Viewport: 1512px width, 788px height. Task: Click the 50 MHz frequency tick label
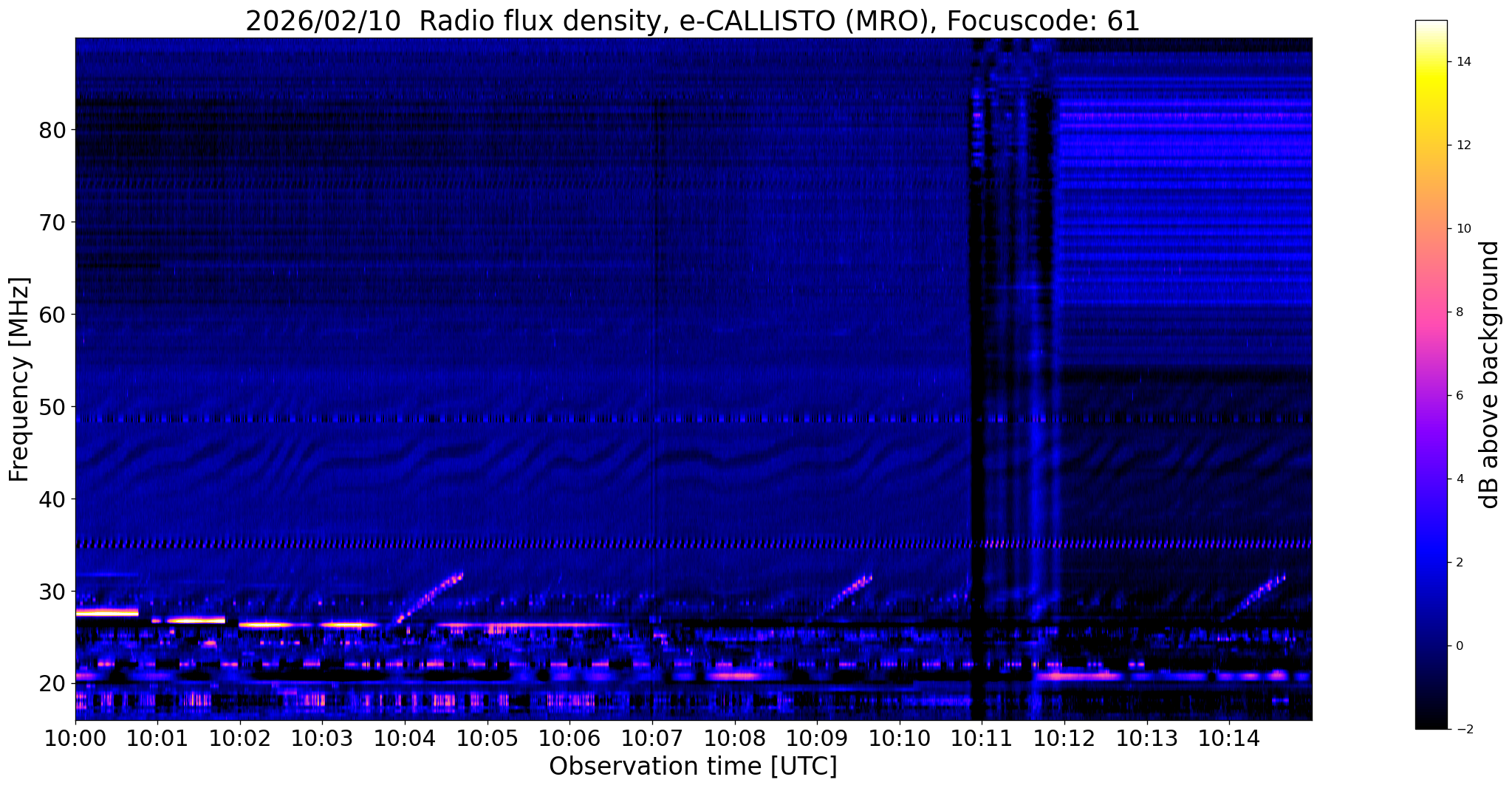[x=52, y=407]
